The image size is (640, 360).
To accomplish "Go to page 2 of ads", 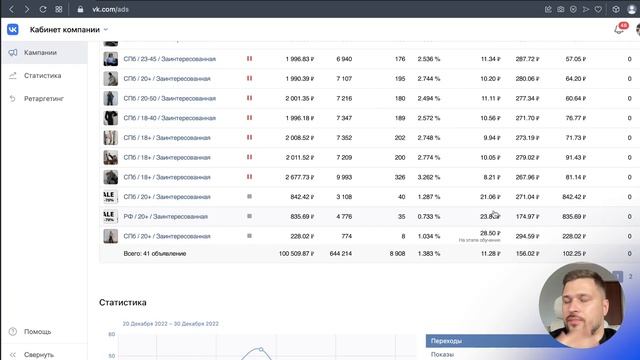I will click(630, 277).
